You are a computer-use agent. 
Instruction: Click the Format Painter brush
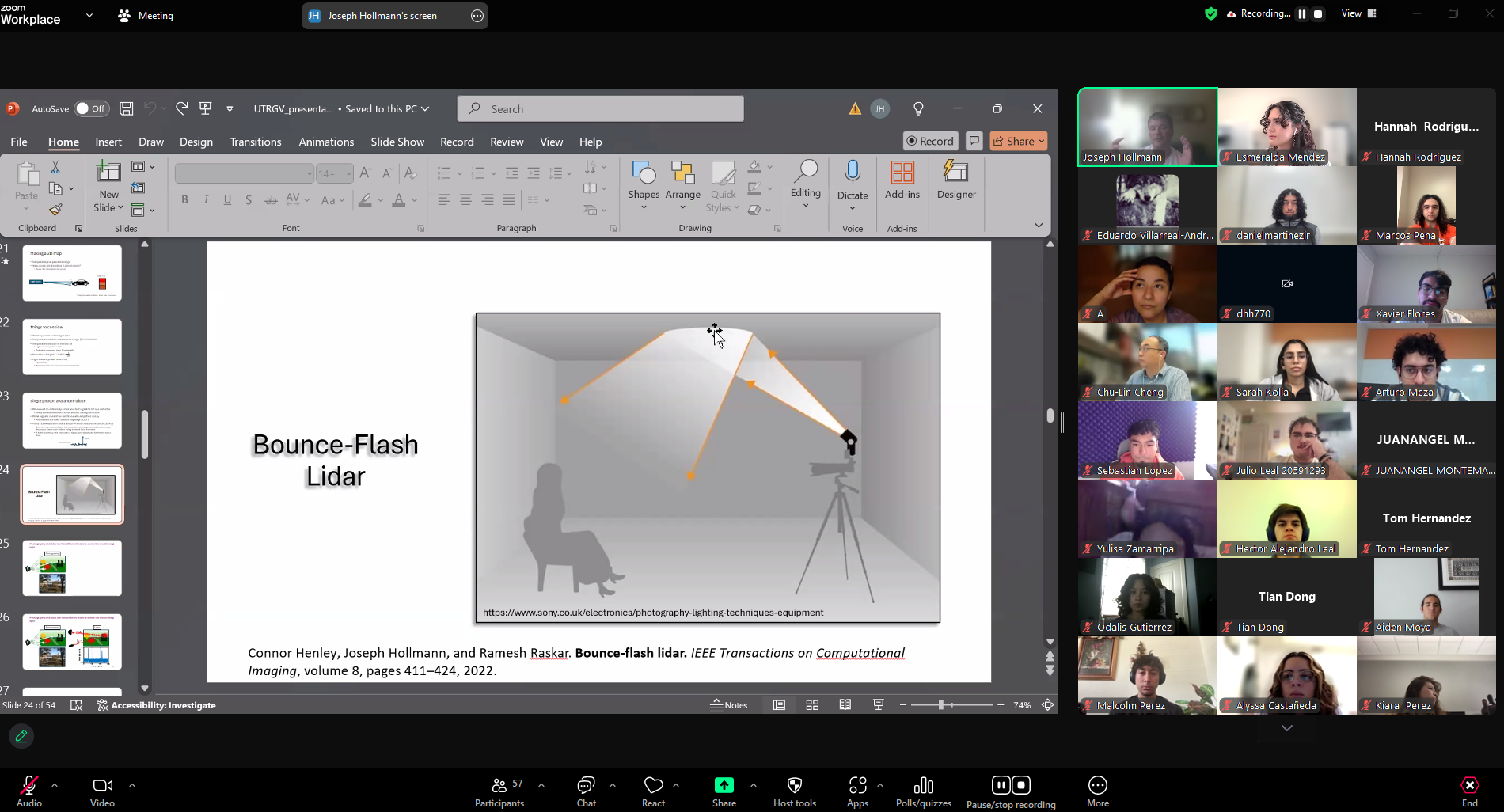[55, 210]
